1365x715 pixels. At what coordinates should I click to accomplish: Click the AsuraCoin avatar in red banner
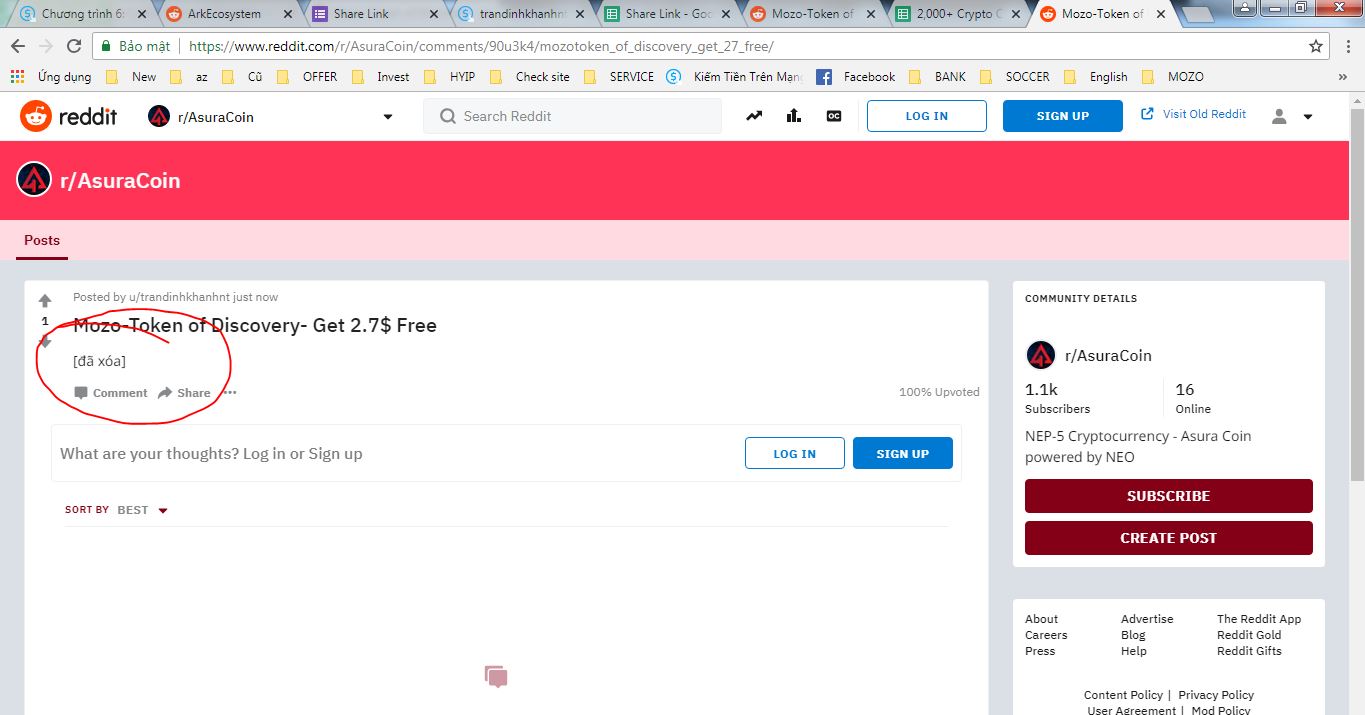[34, 180]
